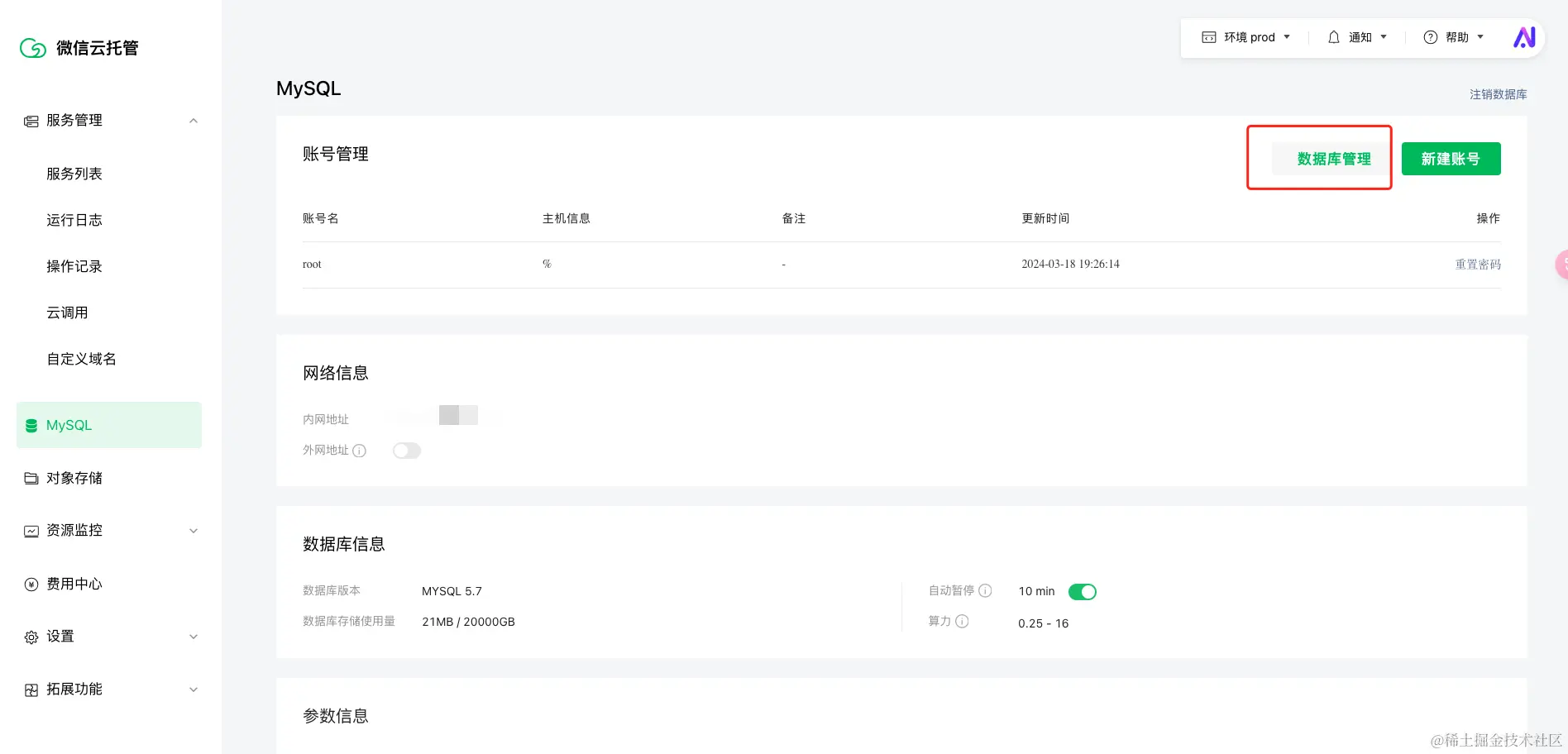Collapse the 服务管理 section chevron
This screenshot has width=1568, height=754.
point(194,121)
